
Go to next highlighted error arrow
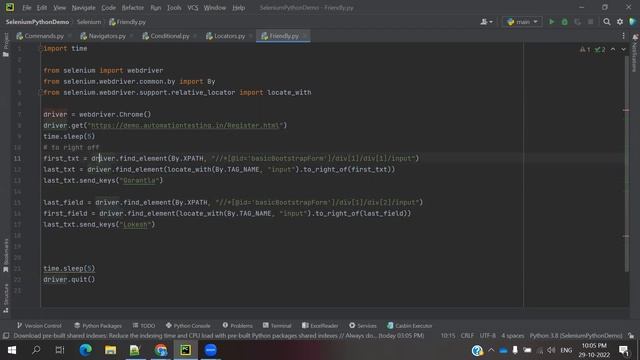tap(623, 49)
